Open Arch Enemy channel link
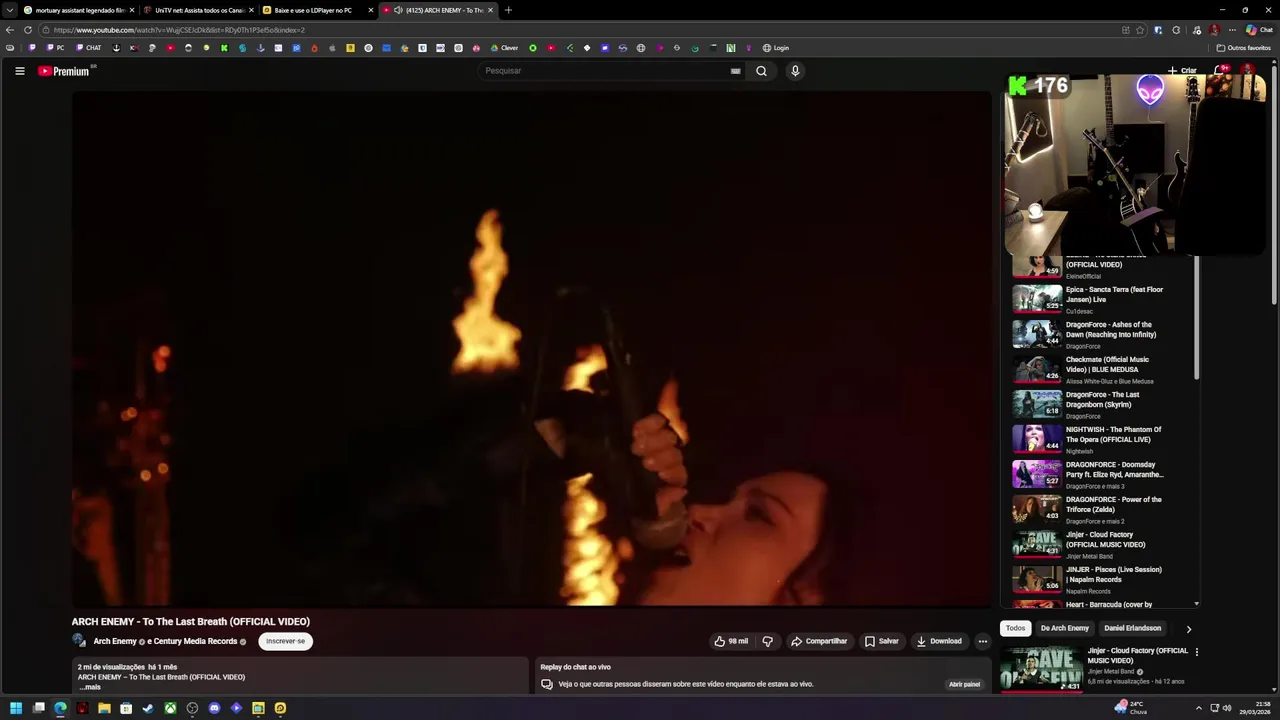The width and height of the screenshot is (1280, 720). click(x=115, y=641)
